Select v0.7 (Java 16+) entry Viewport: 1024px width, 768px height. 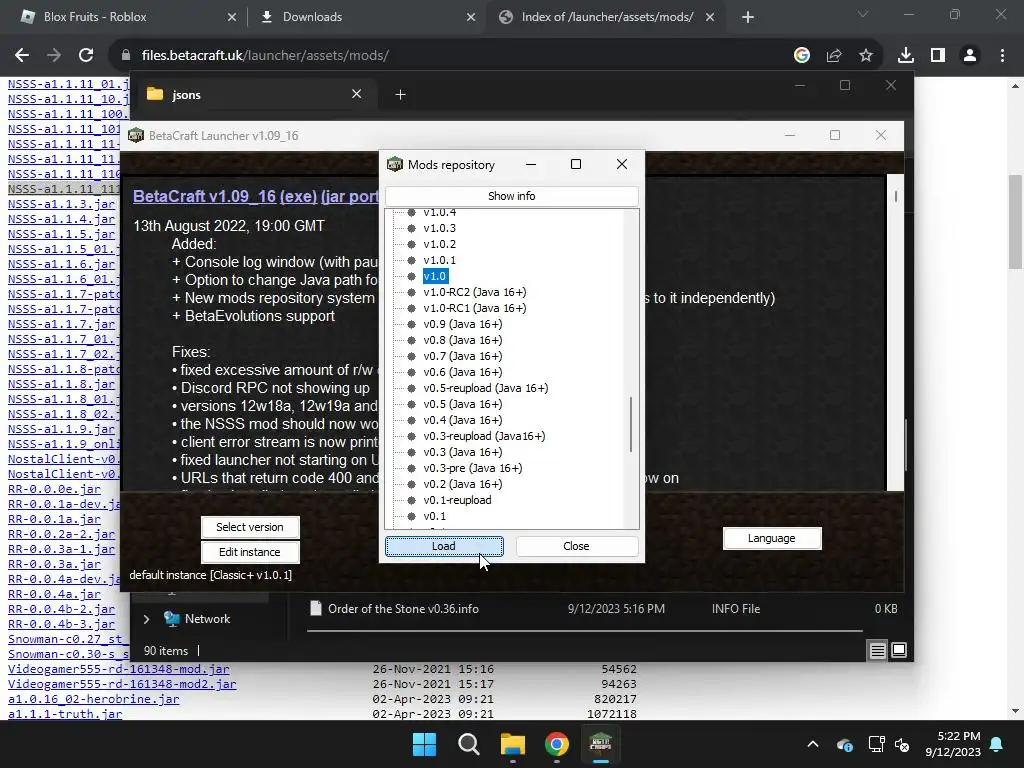[x=463, y=356]
